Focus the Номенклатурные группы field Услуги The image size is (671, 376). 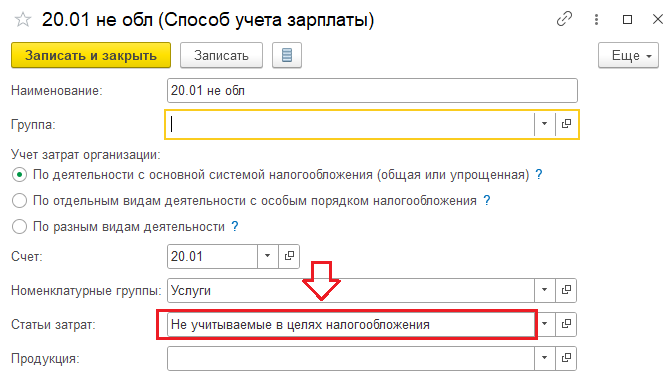click(x=351, y=290)
